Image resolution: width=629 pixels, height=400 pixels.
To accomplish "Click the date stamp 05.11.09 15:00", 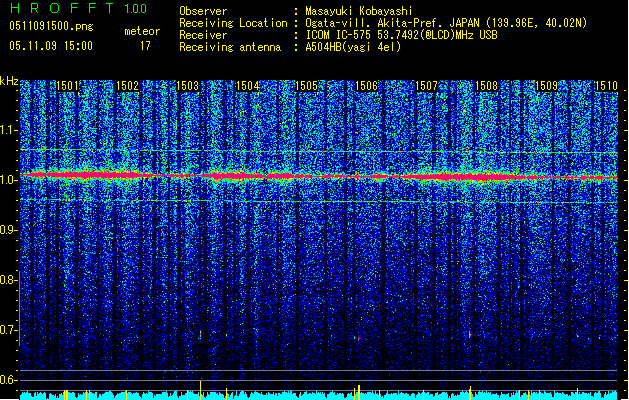I will 51,46.
